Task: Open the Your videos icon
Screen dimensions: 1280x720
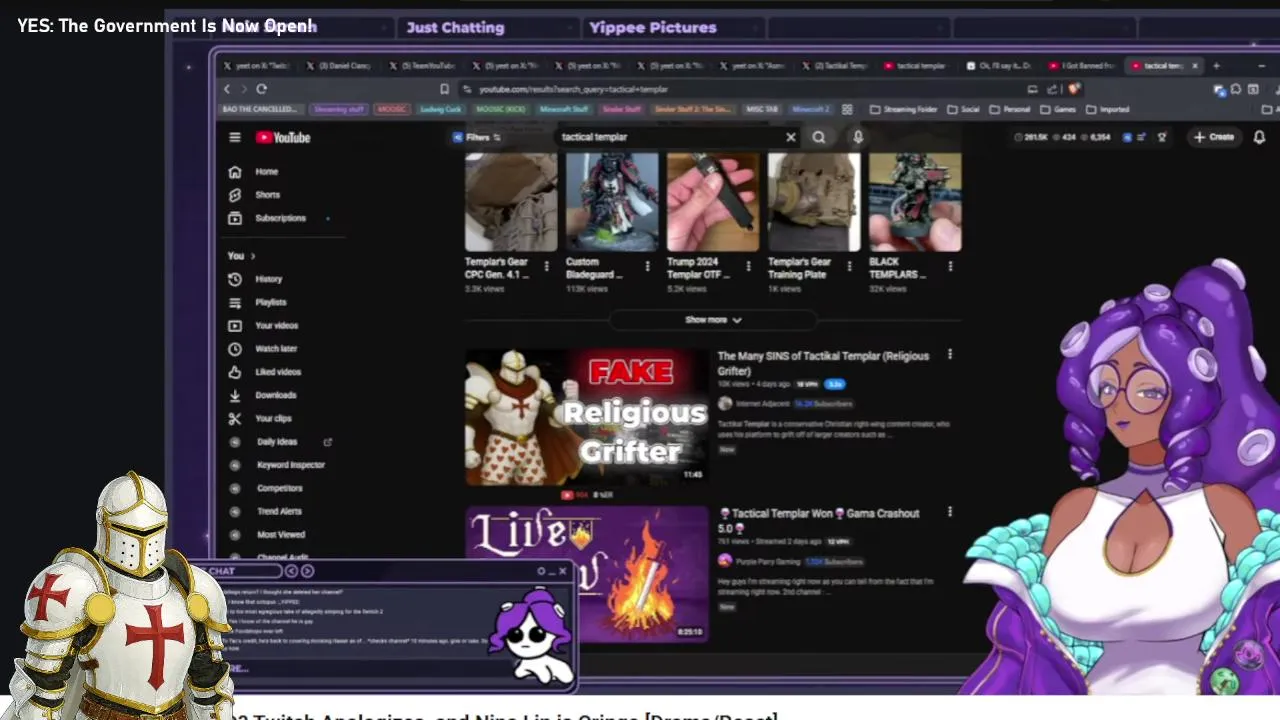Action: pyautogui.click(x=235, y=326)
